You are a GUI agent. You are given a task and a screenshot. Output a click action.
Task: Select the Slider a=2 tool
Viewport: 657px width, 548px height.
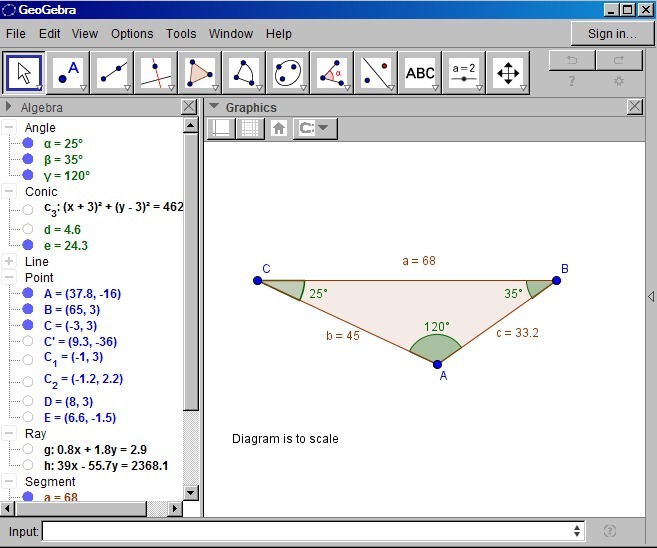point(464,73)
